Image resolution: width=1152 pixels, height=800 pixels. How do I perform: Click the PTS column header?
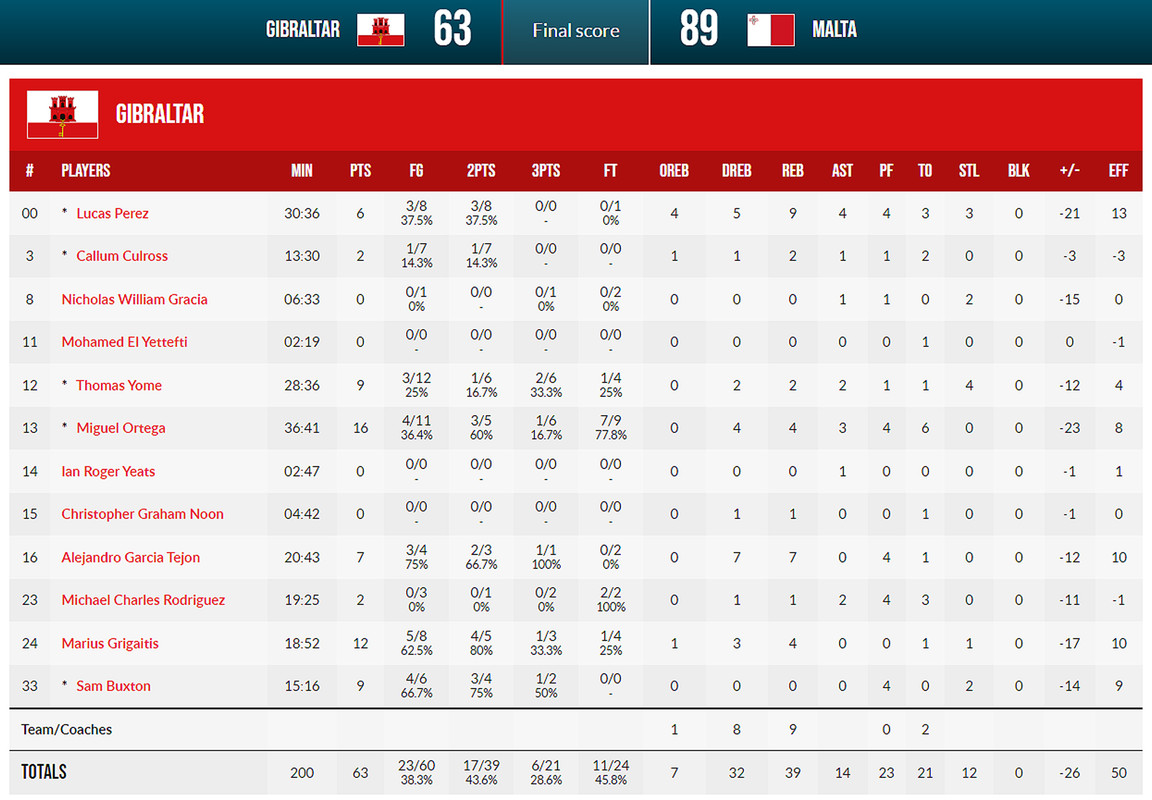[x=360, y=170]
